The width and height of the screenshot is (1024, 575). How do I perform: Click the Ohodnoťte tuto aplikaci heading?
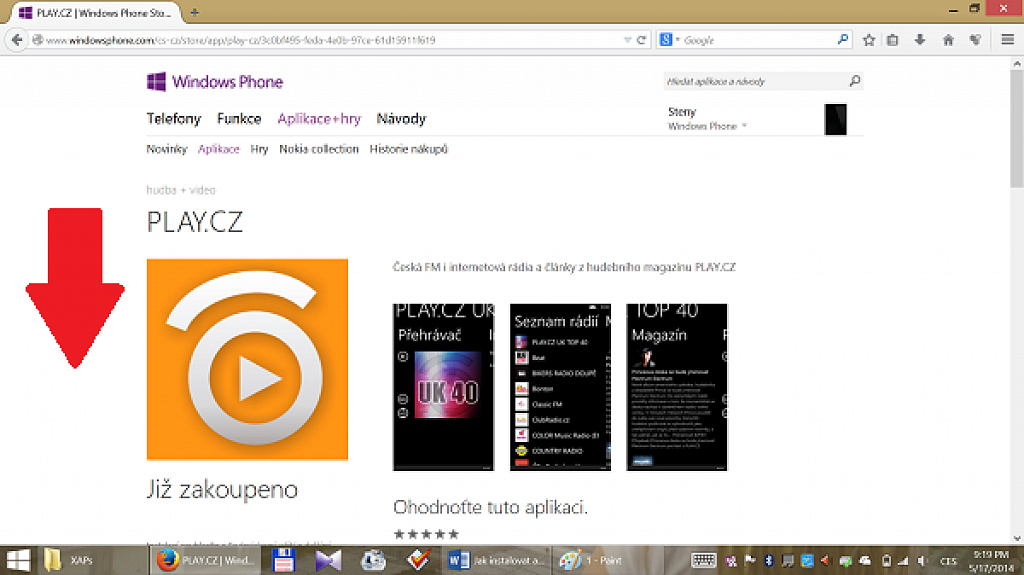[x=490, y=507]
